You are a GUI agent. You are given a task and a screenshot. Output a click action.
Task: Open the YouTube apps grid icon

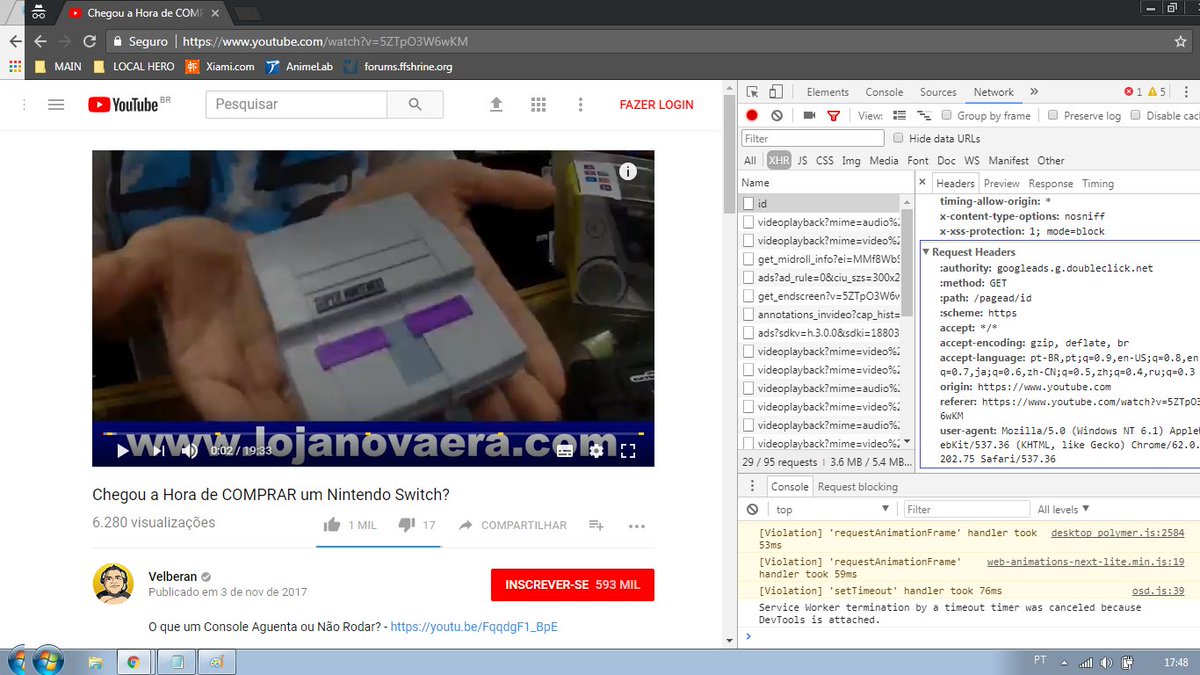pos(538,105)
